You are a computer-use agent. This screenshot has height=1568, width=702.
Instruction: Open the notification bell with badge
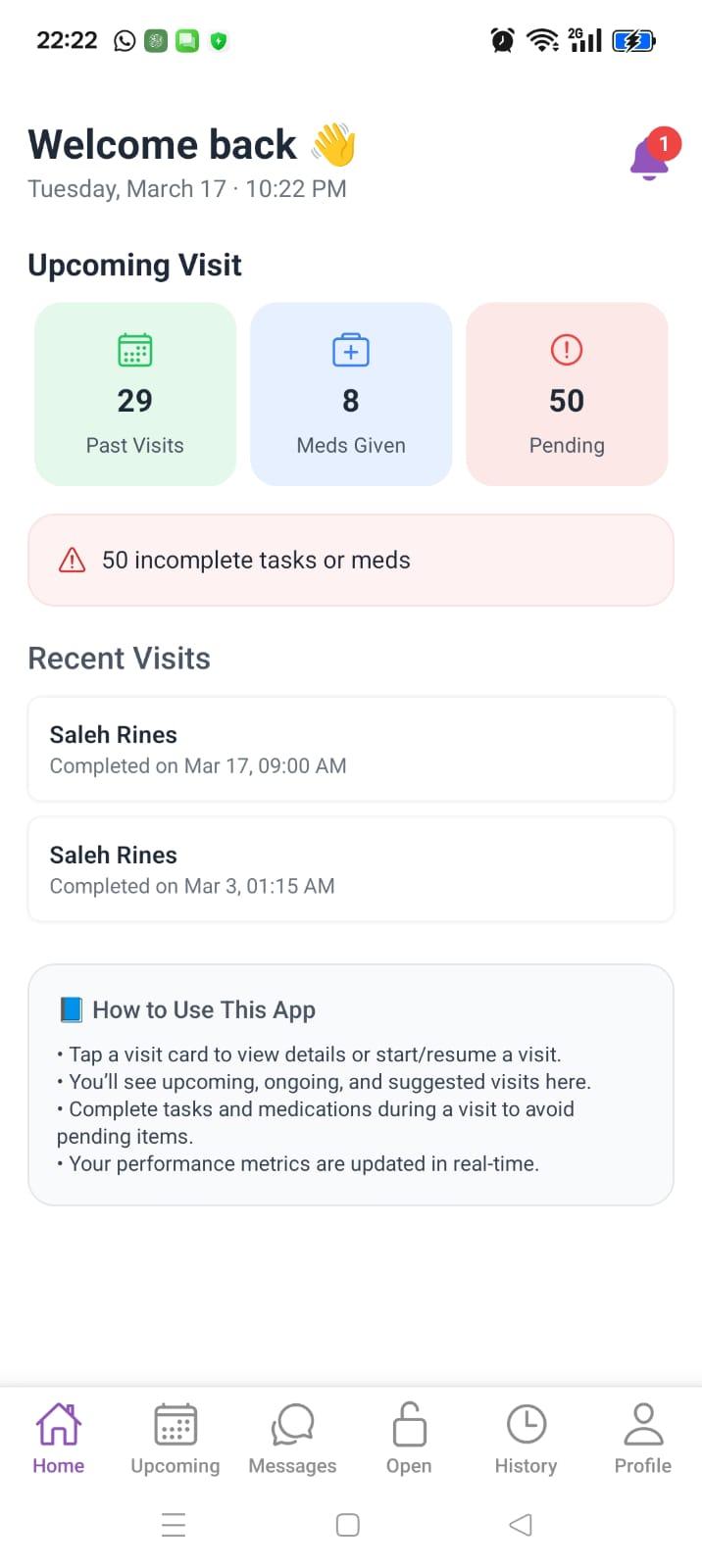pos(649,157)
